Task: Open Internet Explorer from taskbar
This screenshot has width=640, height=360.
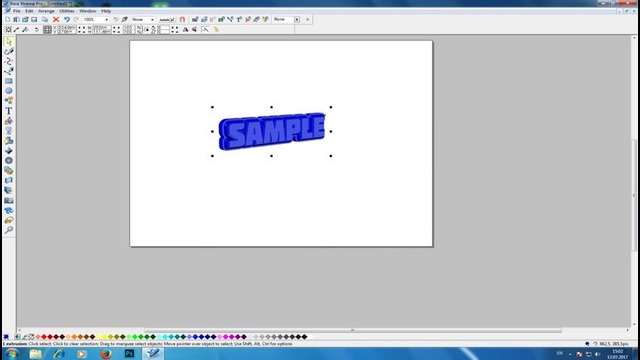Action: pos(59,353)
